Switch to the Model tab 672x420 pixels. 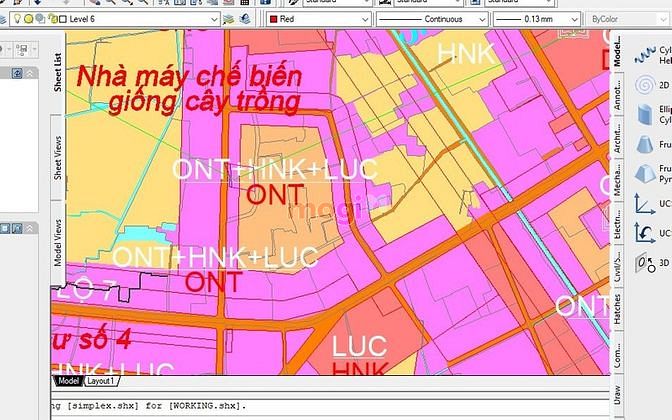coord(68,381)
